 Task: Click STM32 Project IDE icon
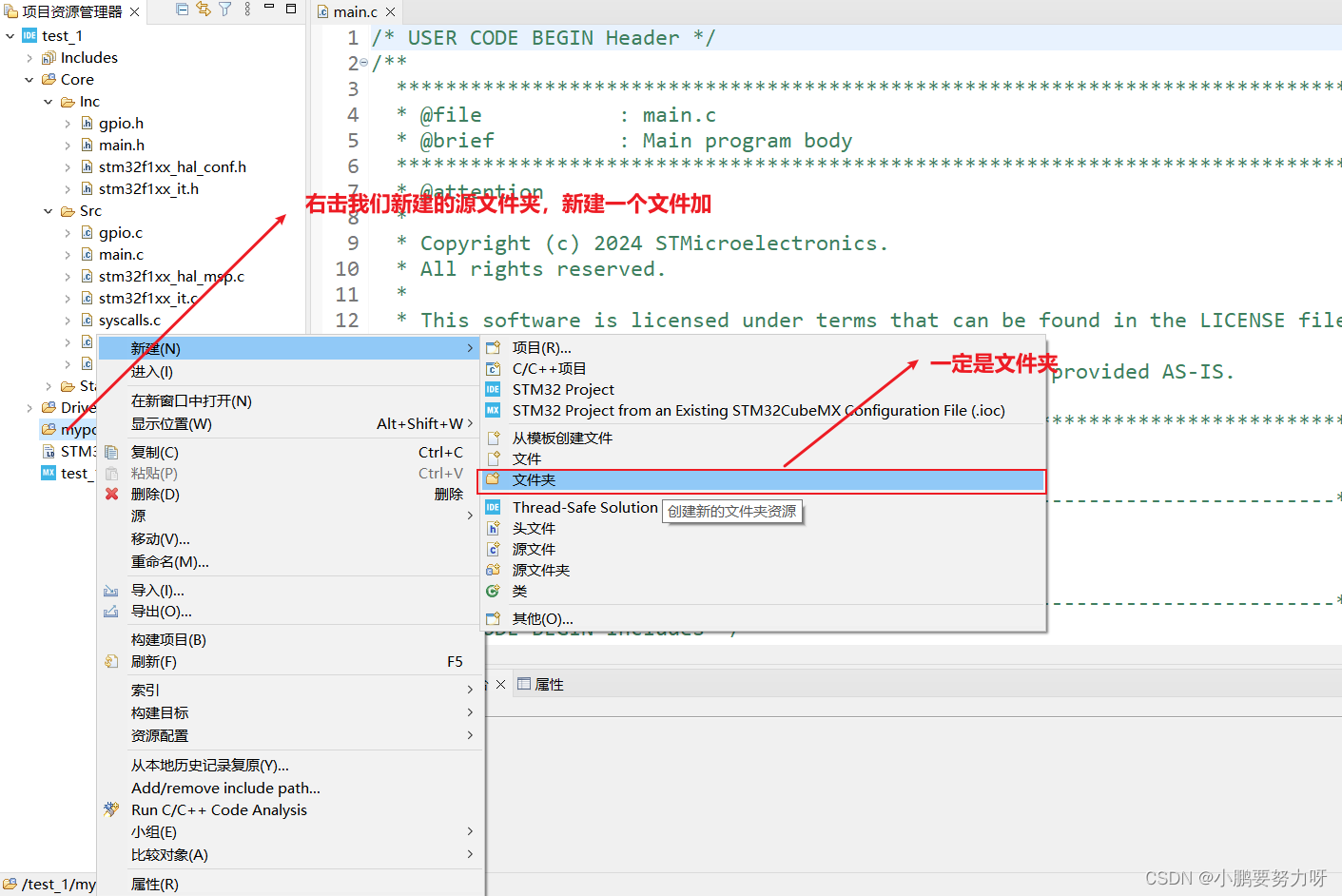(493, 389)
